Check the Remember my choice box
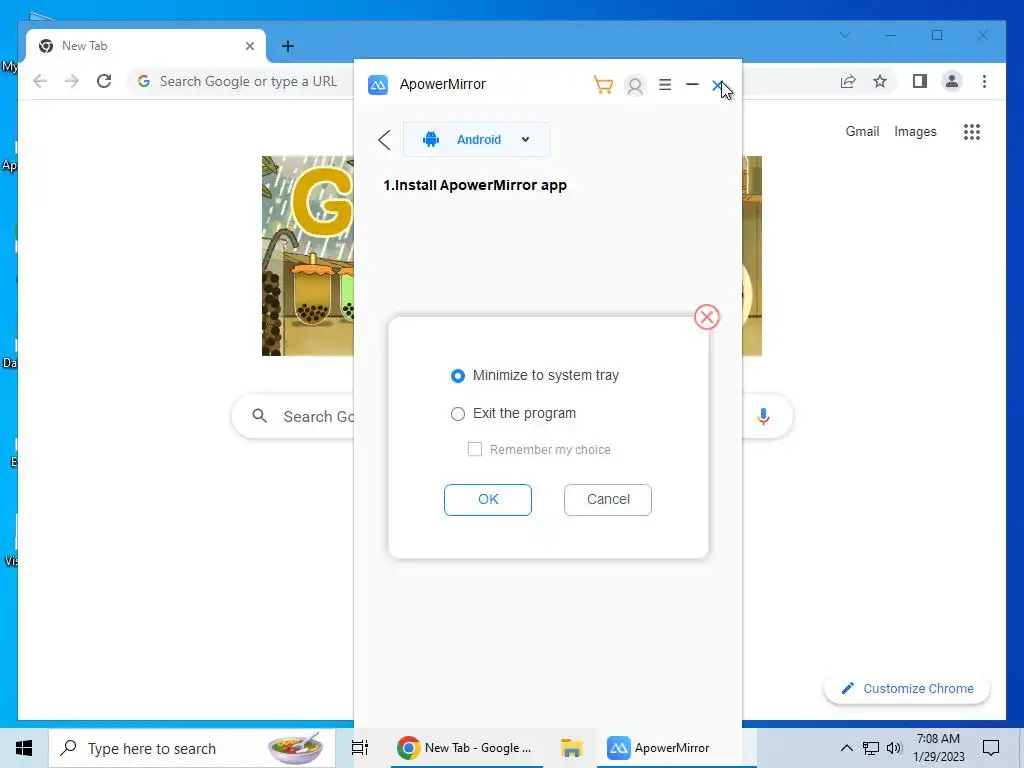Image resolution: width=1024 pixels, height=768 pixels. click(x=475, y=449)
